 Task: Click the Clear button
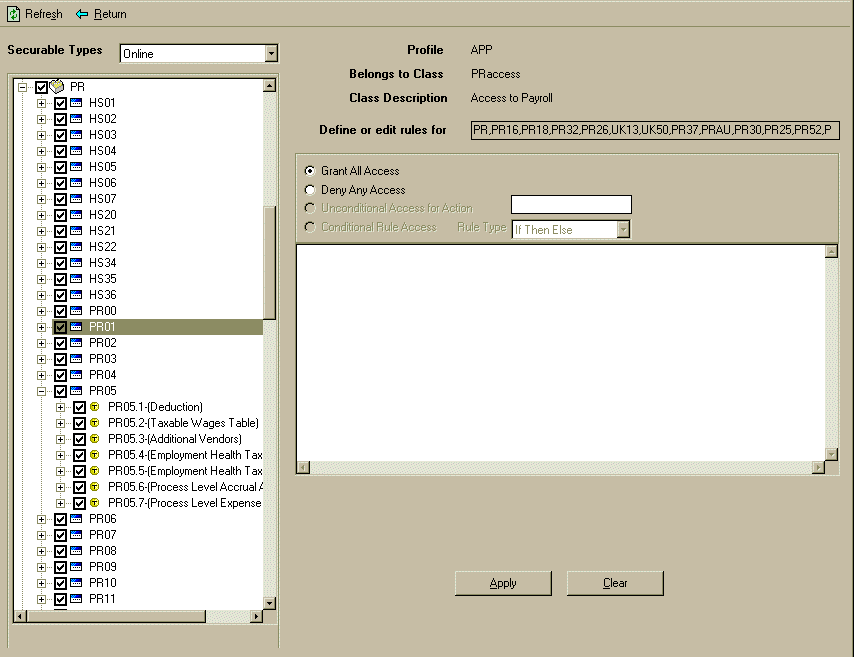(615, 583)
